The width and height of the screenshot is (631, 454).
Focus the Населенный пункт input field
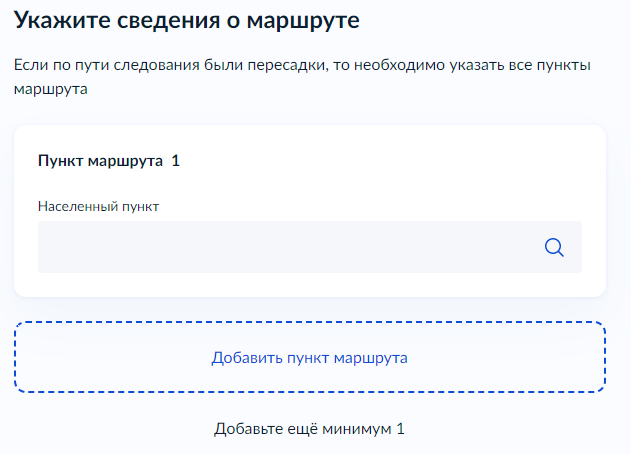tap(290, 247)
